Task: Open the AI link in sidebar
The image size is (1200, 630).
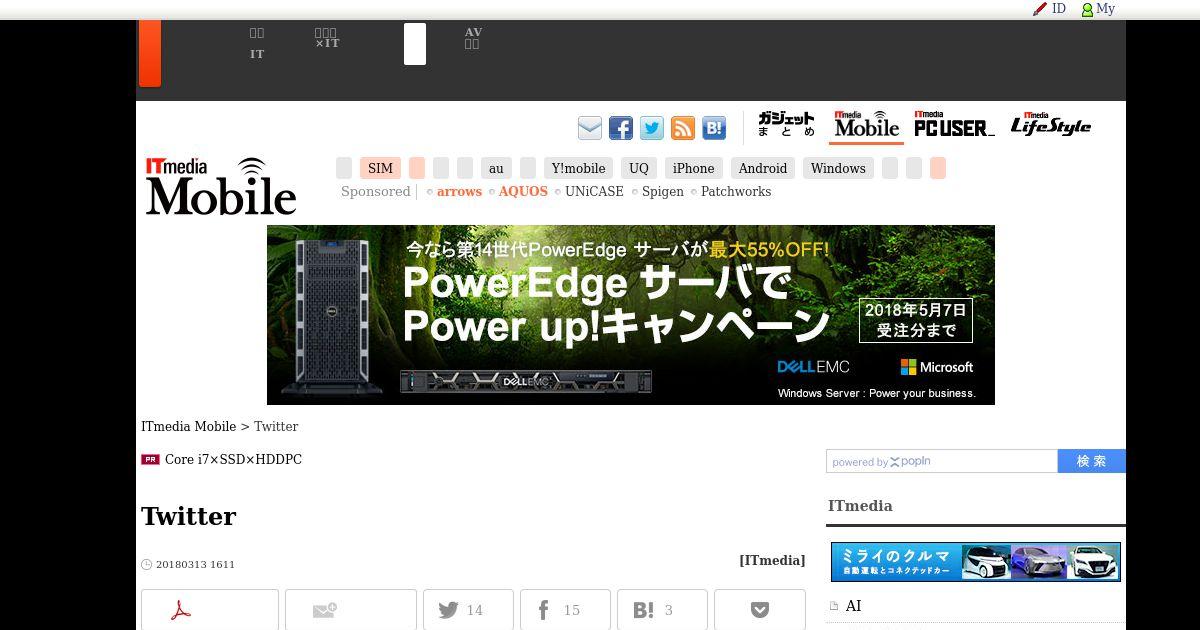Action: 853,606
